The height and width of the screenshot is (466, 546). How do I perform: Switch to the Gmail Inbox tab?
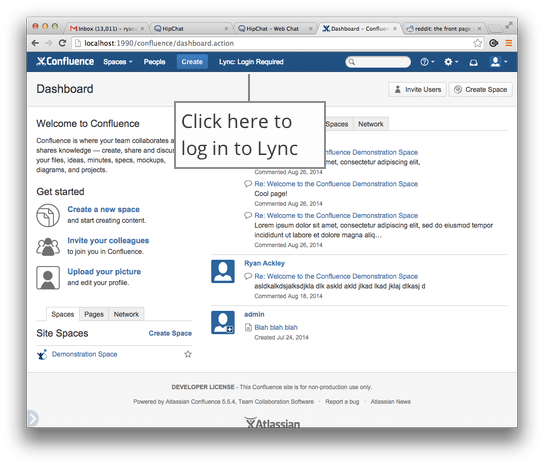click(x=107, y=29)
